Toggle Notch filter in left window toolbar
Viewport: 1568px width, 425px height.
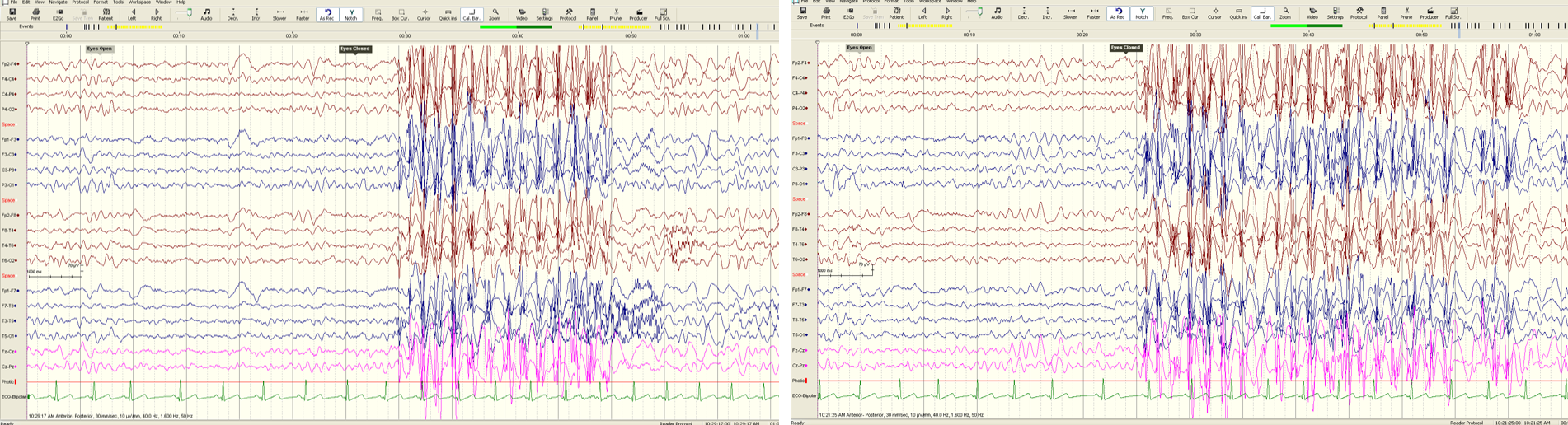coord(351,14)
